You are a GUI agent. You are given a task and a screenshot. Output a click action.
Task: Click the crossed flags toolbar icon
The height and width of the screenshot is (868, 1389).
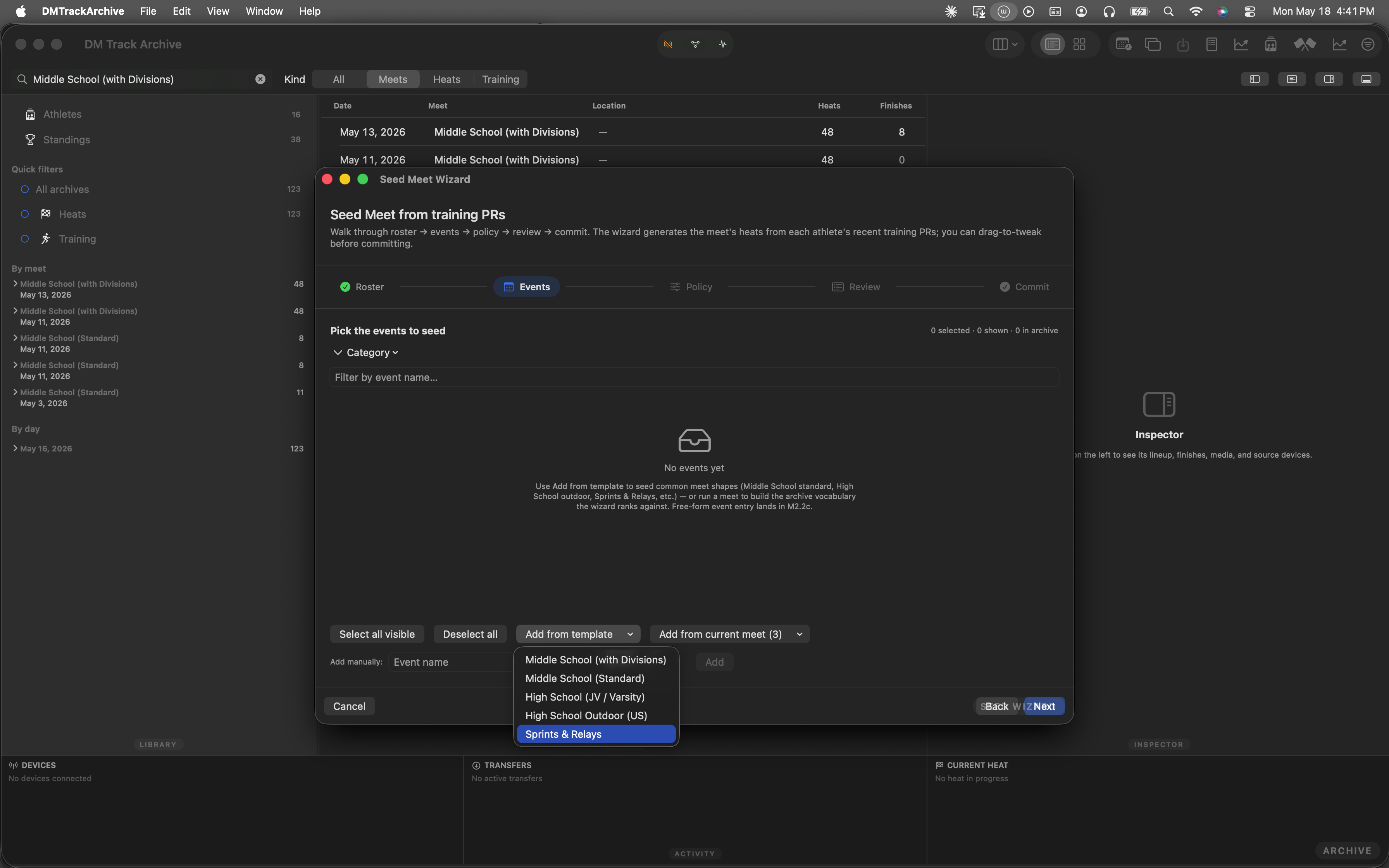point(1305,44)
